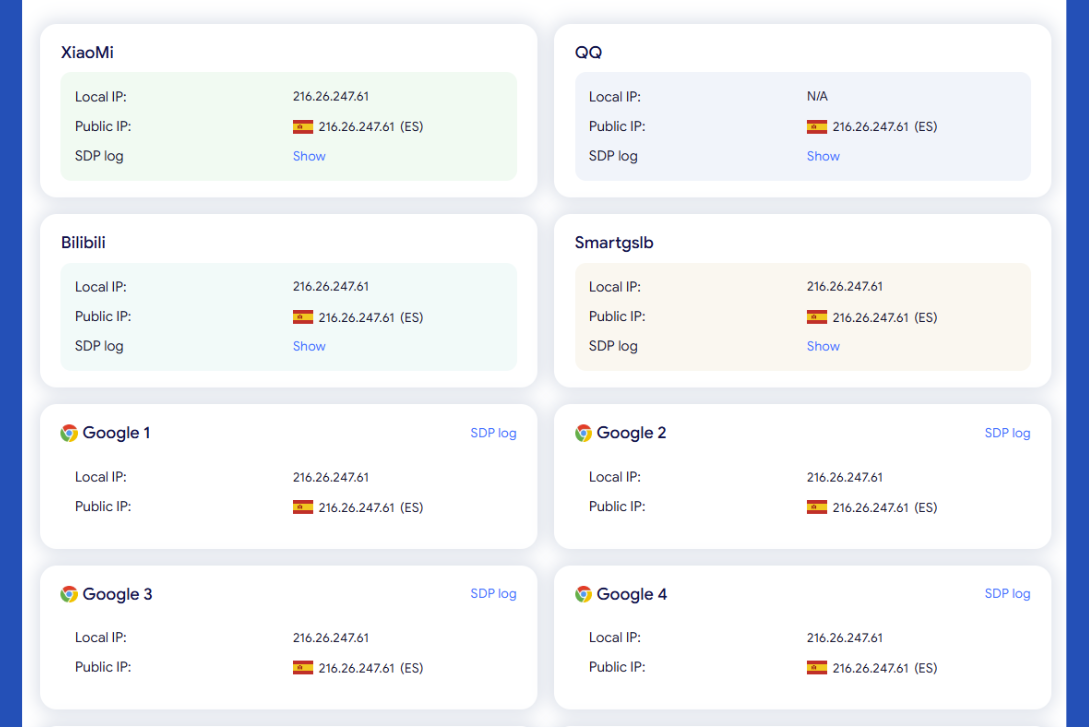Show the Smartgslb SDP log
The width and height of the screenshot is (1089, 727).
click(x=823, y=346)
